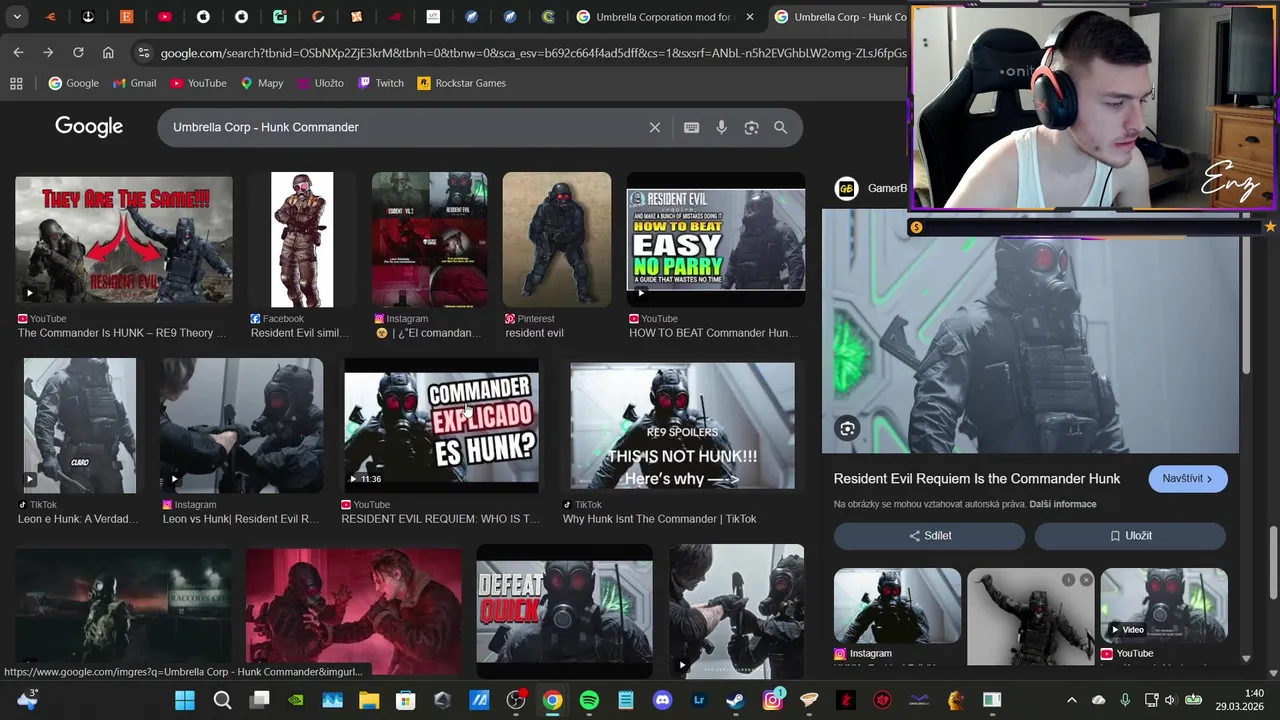Image resolution: width=1280 pixels, height=720 pixels.
Task: Open the Leon vs Hunk Instagram thumbnail
Action: pos(242,426)
